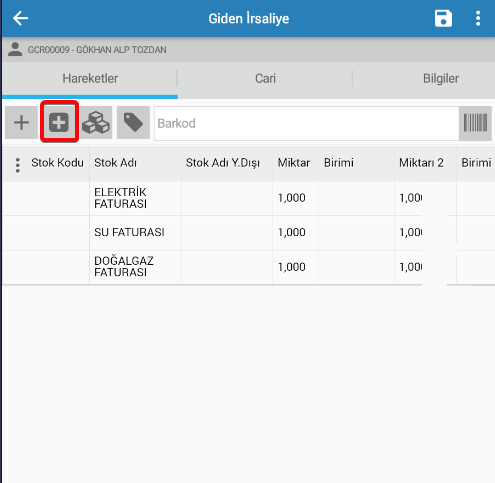495x483 pixels.
Task: Go back using the arrow icon
Action: click(x=20, y=18)
